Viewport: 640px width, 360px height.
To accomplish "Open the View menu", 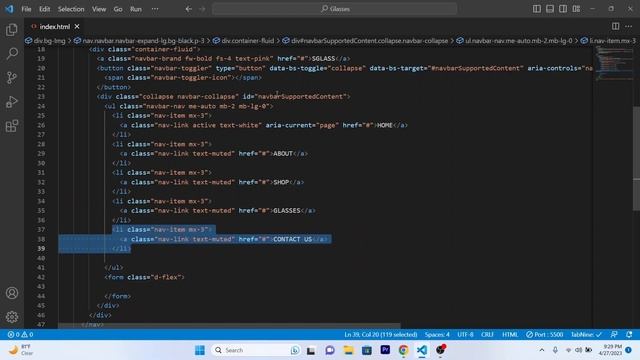I will coord(99,9).
